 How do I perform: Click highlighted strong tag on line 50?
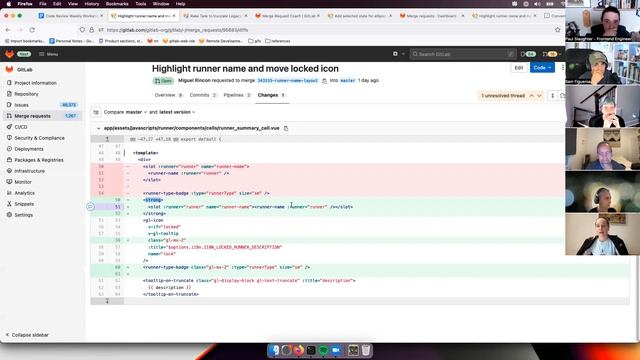(x=153, y=200)
